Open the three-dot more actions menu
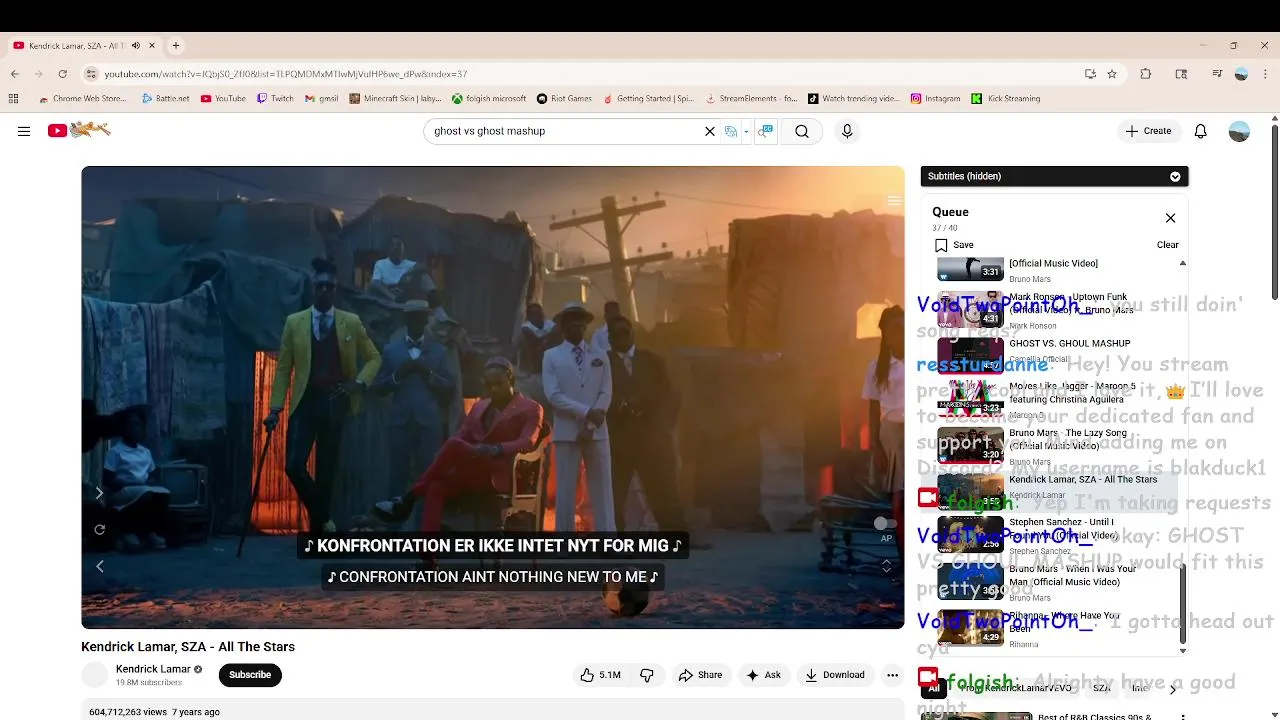1280x720 pixels. (892, 675)
